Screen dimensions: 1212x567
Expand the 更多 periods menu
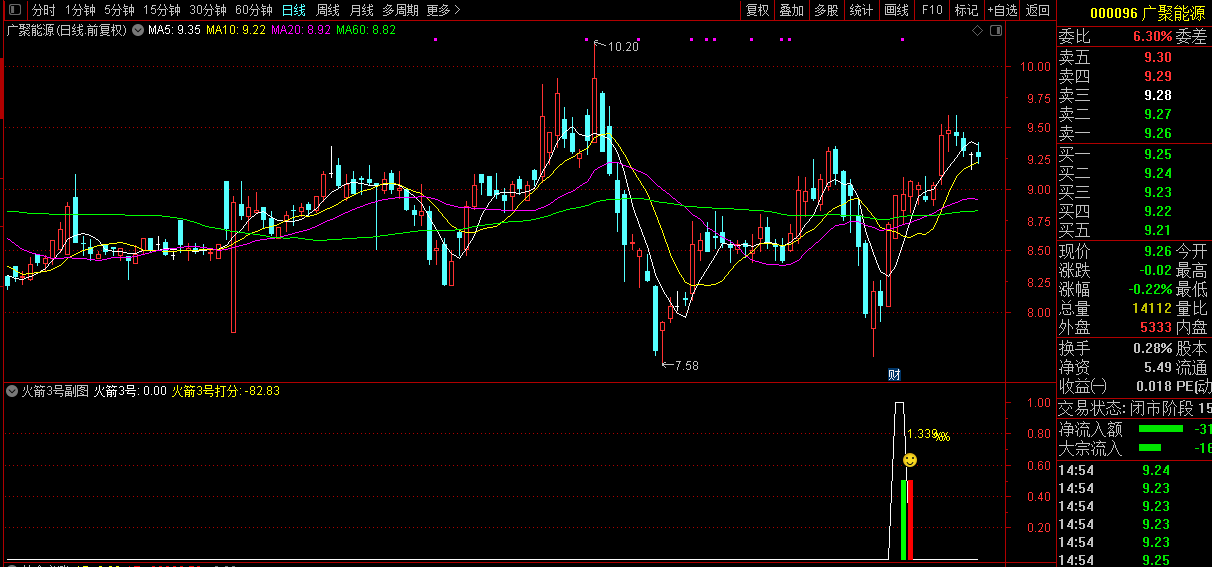point(443,10)
